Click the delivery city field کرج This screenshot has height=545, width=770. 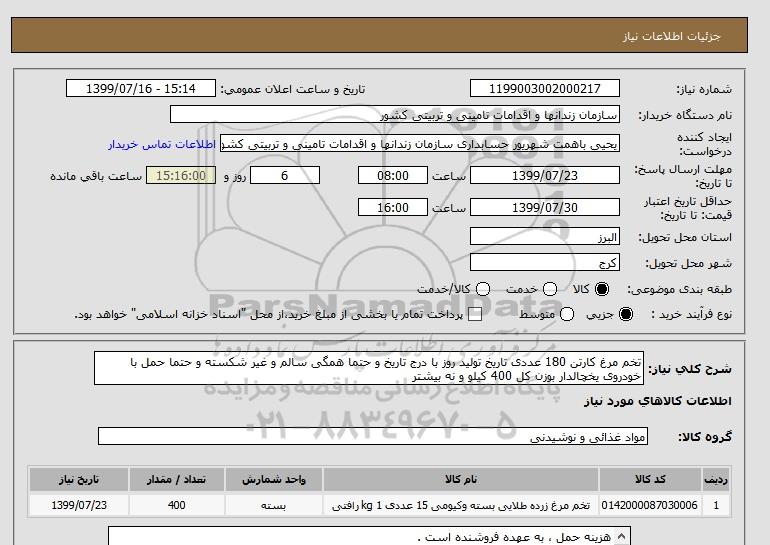[x=545, y=262]
